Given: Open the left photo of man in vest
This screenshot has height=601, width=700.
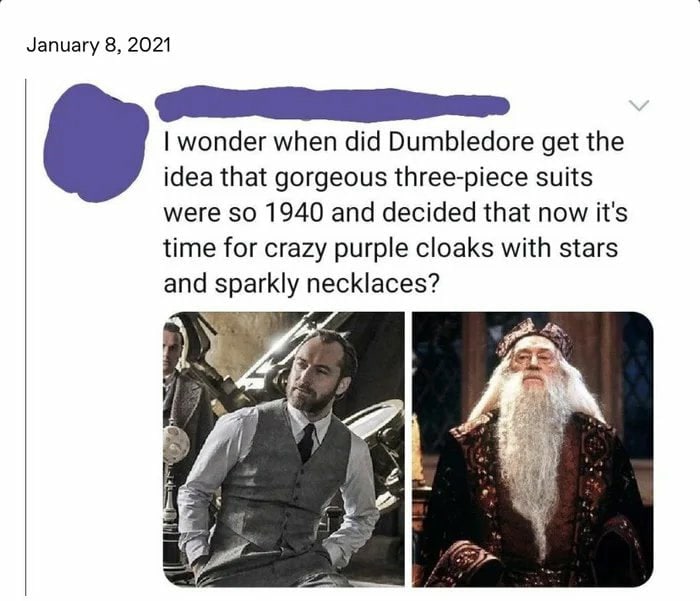Looking at the screenshot, I should (x=284, y=449).
